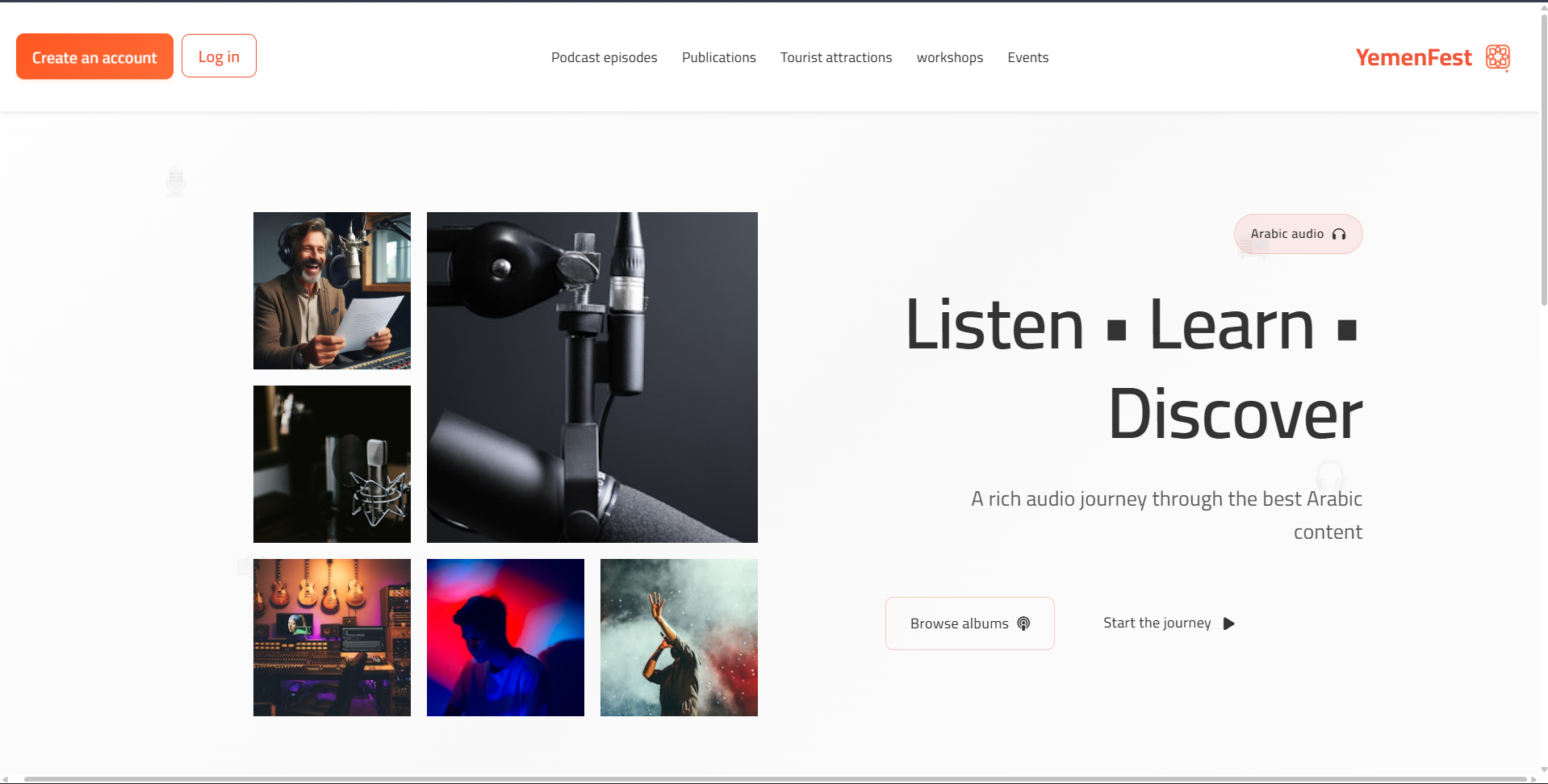Open the guitar studio photo
1548x784 pixels.
(x=332, y=637)
